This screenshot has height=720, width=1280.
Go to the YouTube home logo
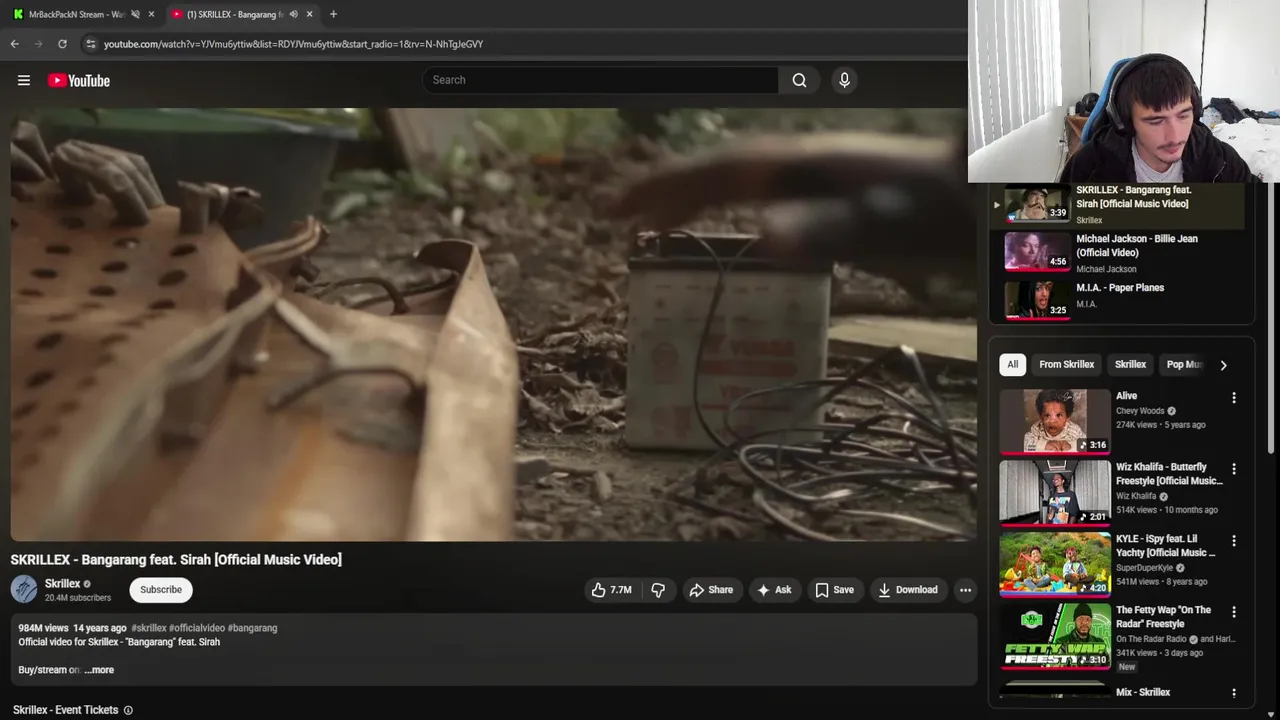tap(79, 80)
